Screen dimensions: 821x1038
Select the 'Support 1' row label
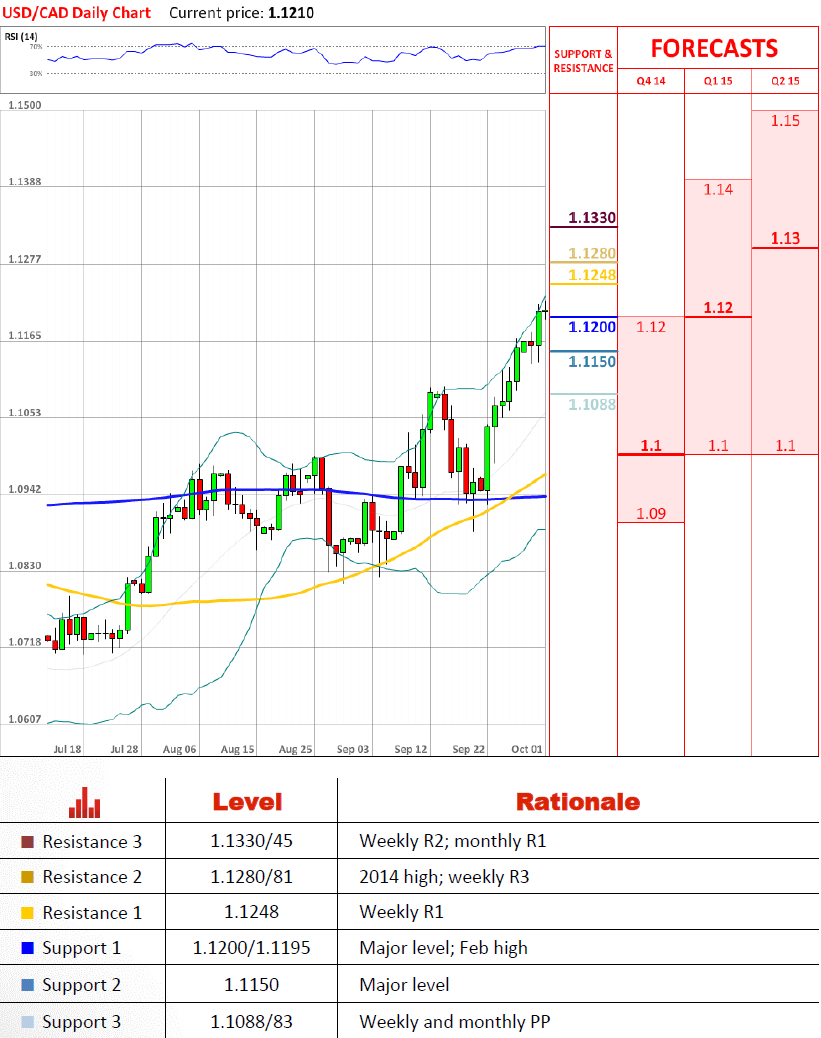81,949
